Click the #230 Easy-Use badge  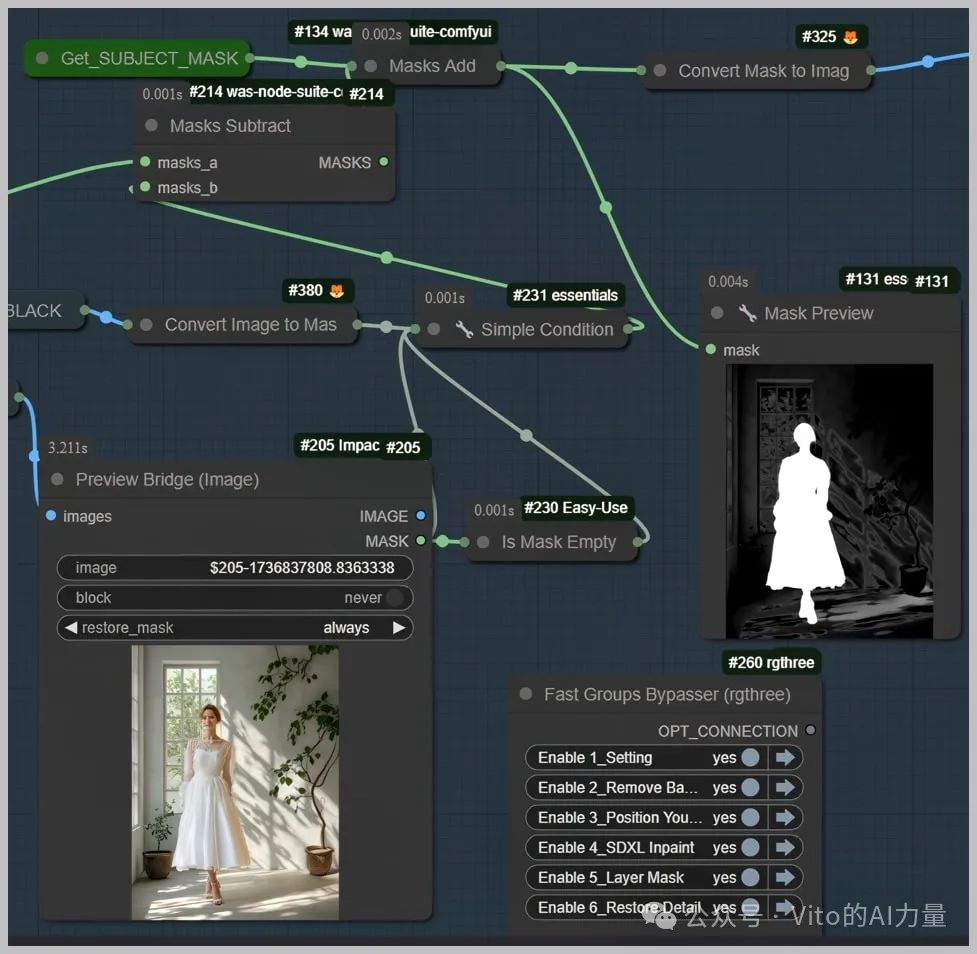pos(576,508)
